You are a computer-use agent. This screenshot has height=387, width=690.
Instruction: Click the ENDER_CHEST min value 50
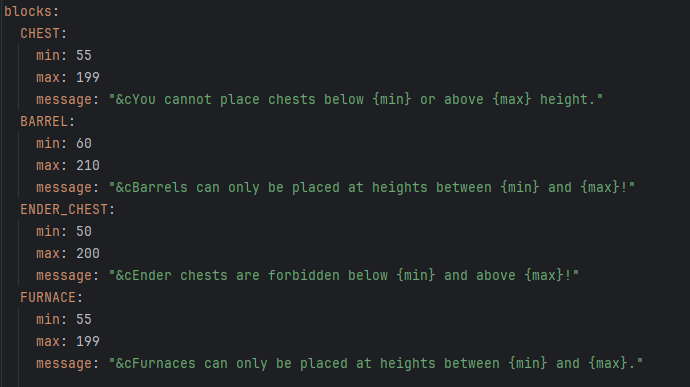pos(84,232)
